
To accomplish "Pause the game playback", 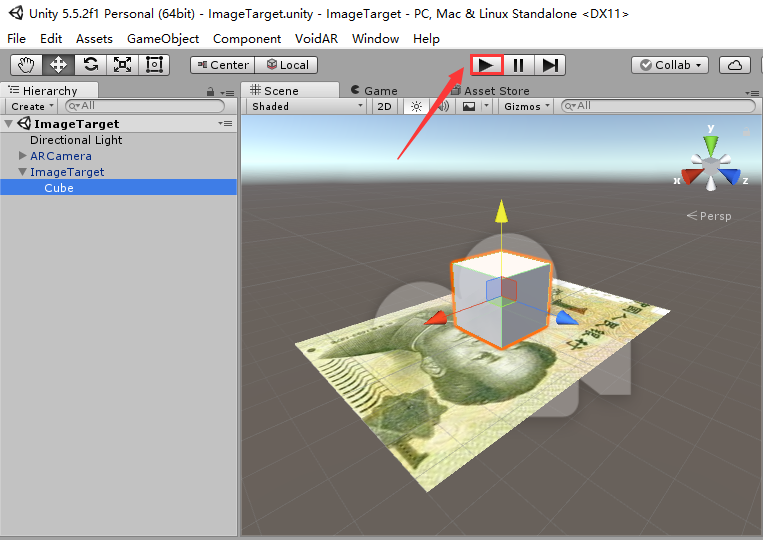I will [x=518, y=65].
